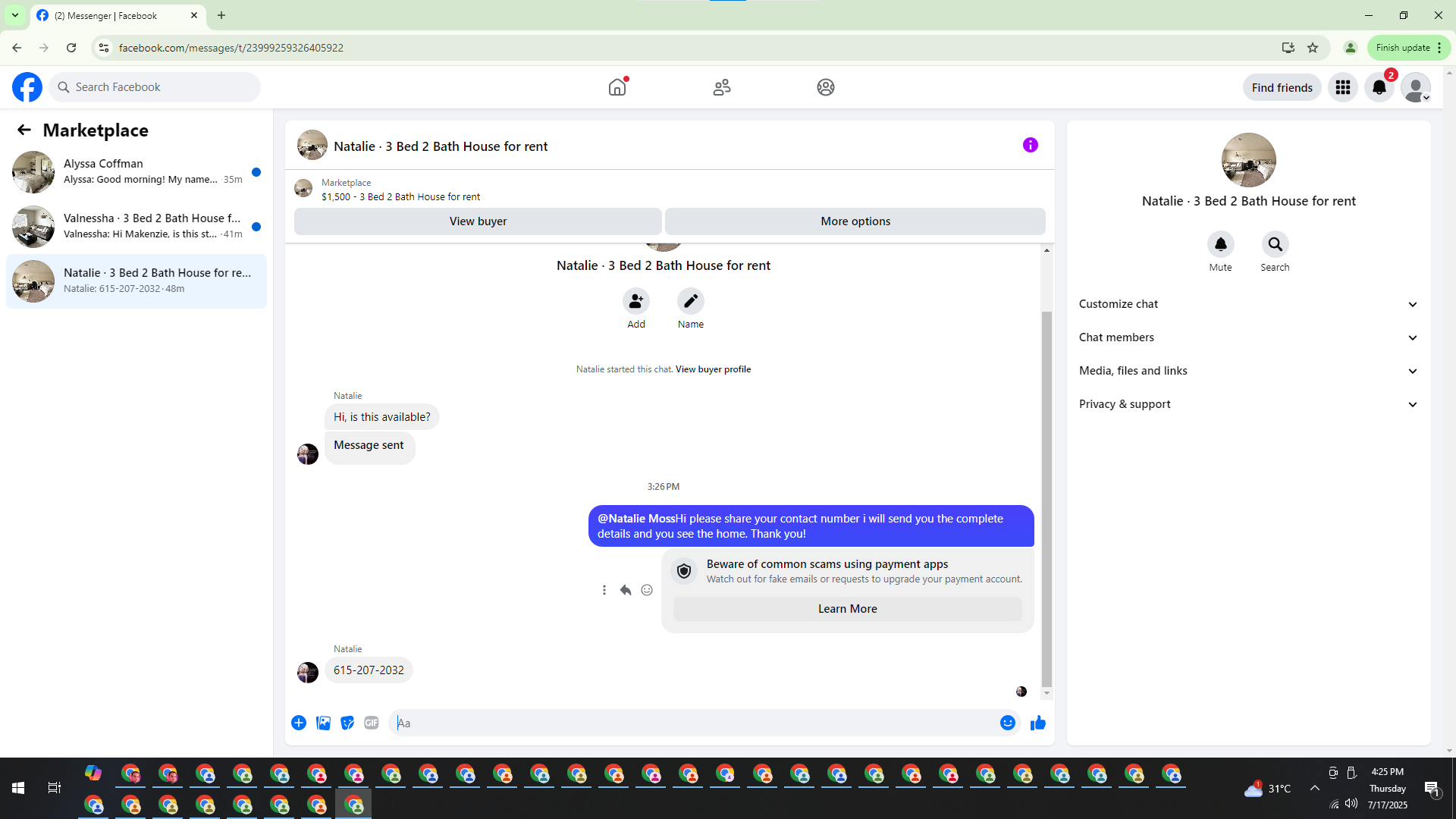1456x819 pixels.
Task: Reply to the sent message arrow icon
Action: coord(626,590)
